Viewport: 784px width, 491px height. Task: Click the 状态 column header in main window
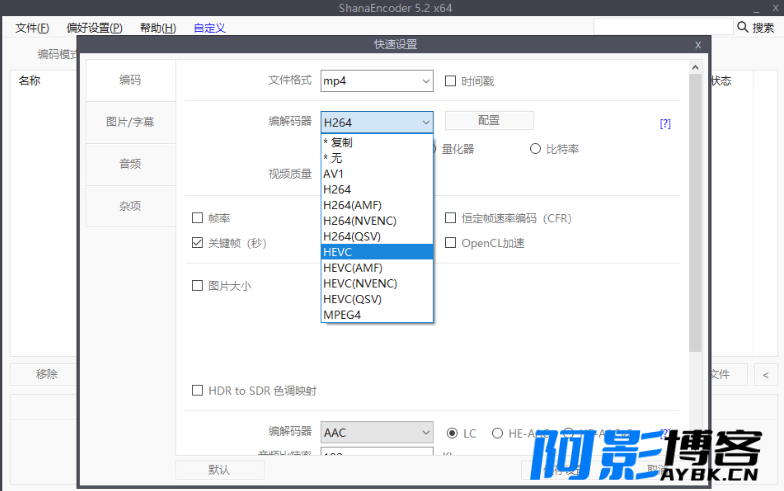721,80
